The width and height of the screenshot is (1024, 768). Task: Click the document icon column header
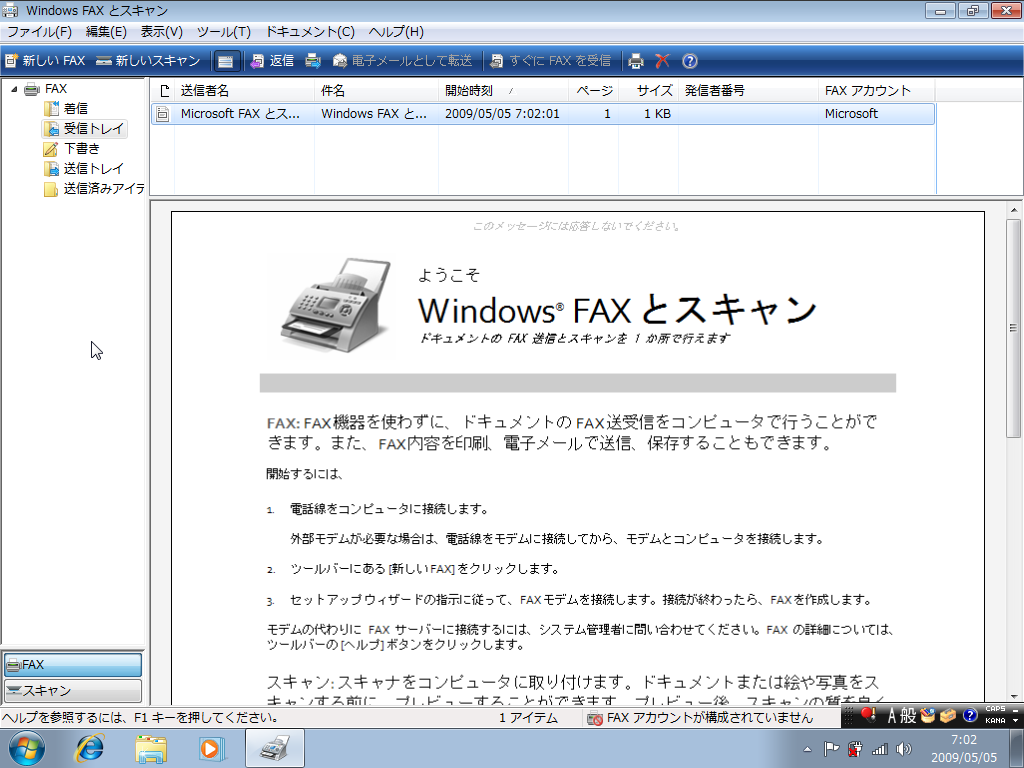point(163,91)
